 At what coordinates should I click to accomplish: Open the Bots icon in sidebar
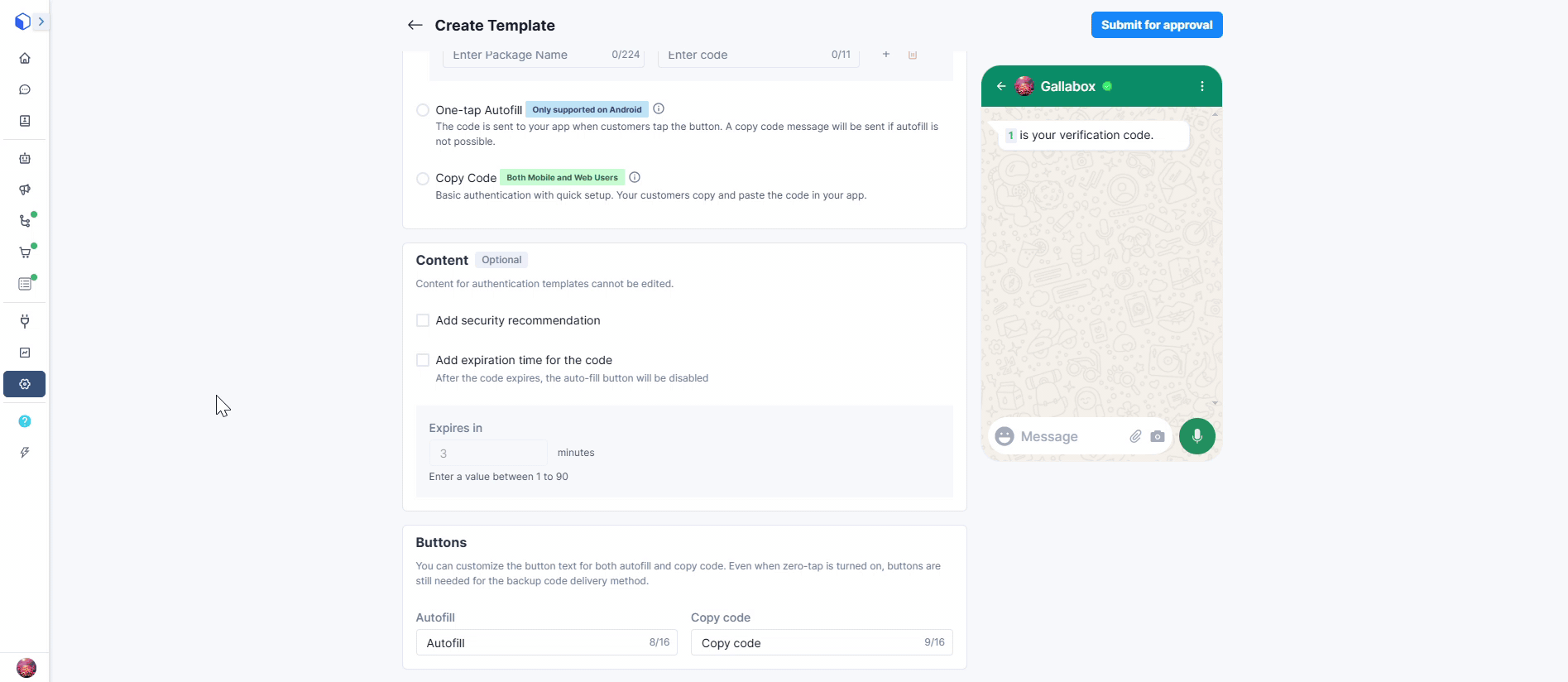(25, 158)
